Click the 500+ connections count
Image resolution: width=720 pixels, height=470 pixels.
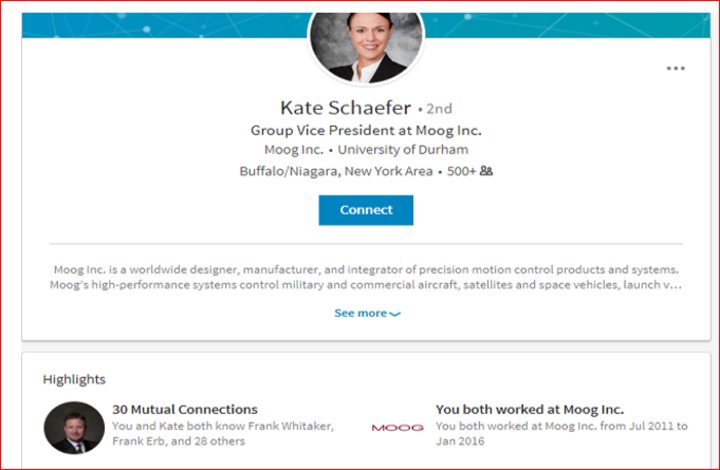461,171
